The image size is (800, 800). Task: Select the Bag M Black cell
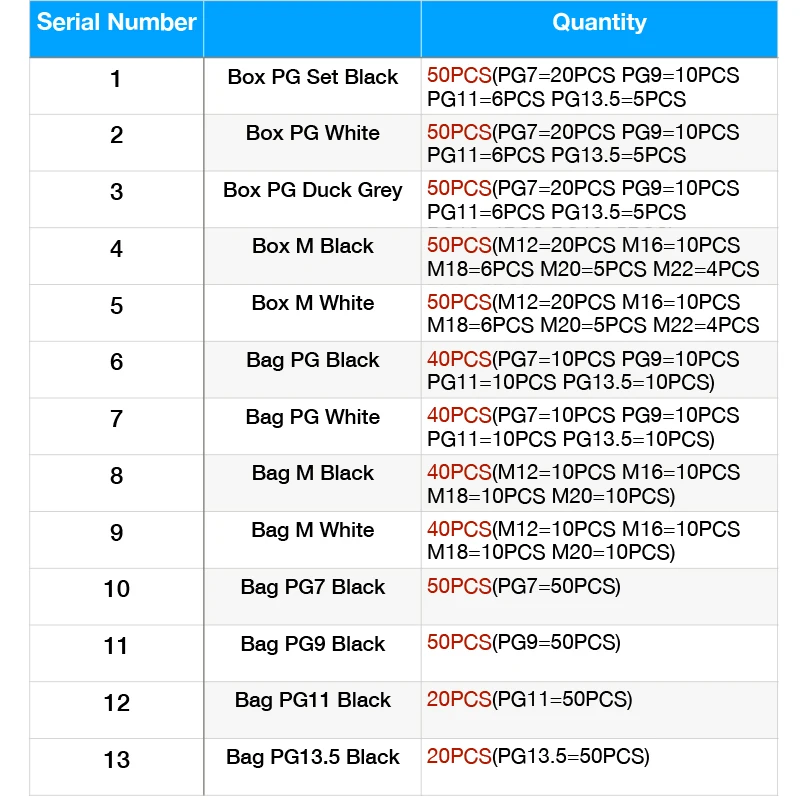(x=312, y=473)
